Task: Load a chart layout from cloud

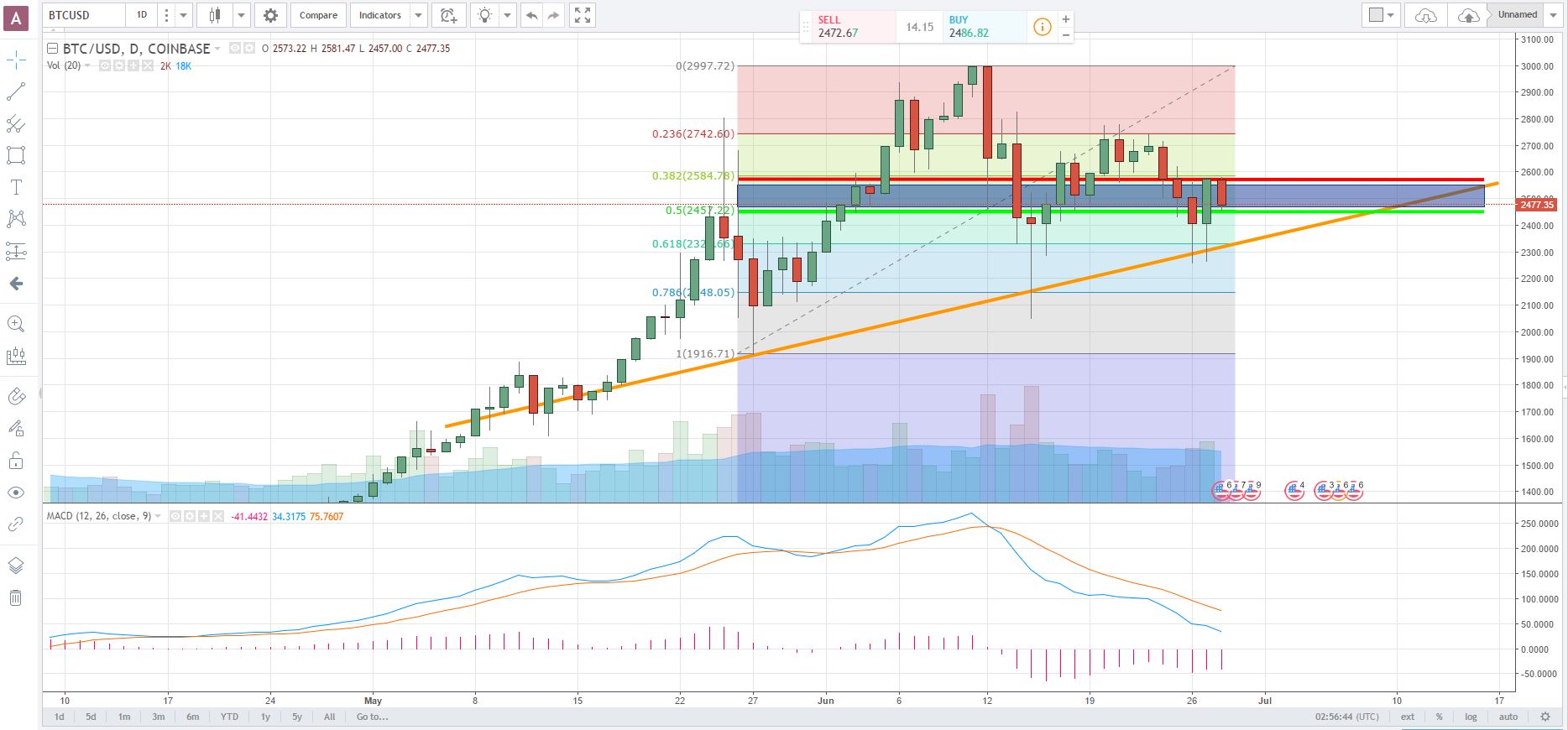Action: tap(1426, 15)
